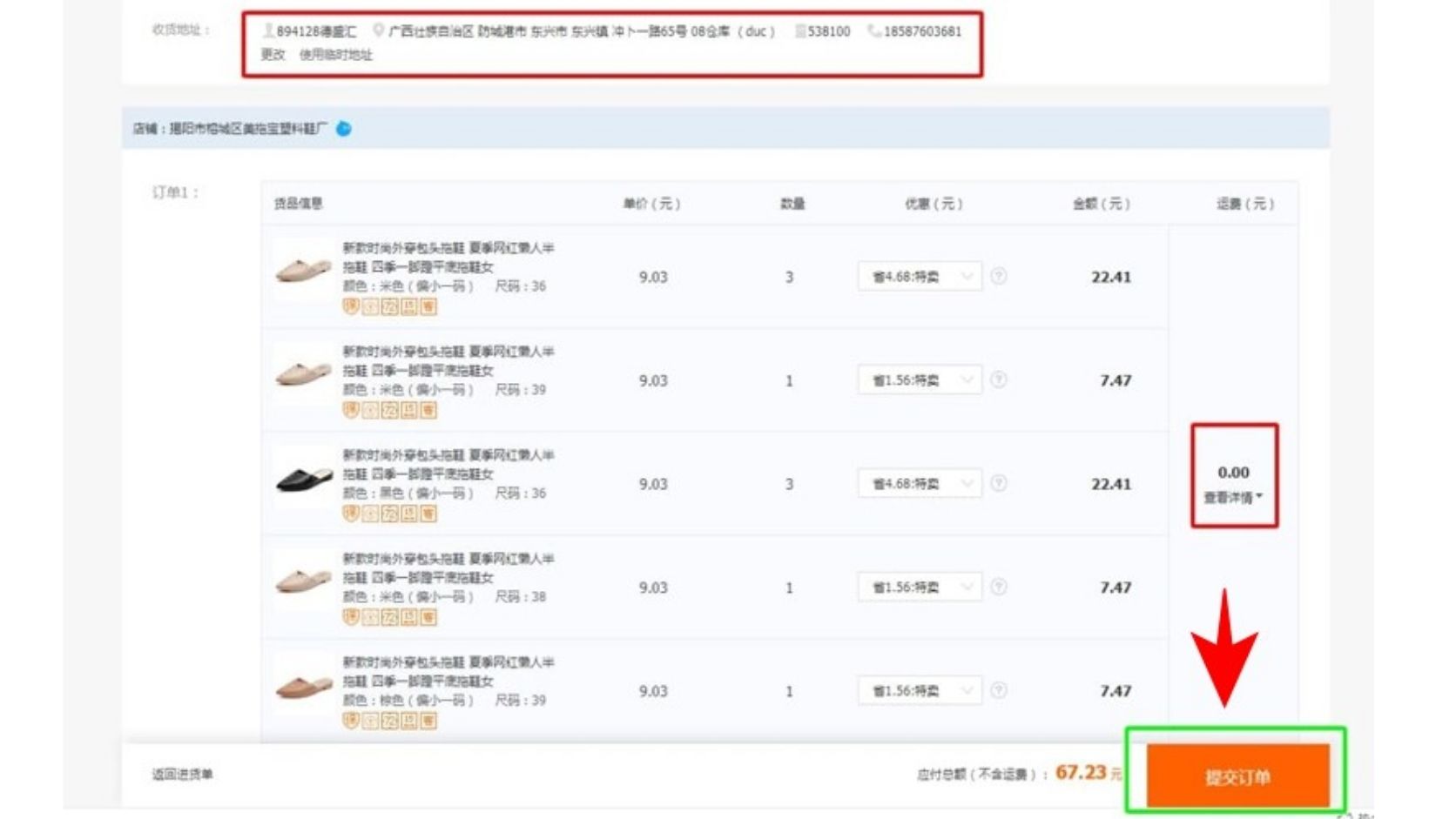Click the shield badge under the 黑色 size 36 item
Image resolution: width=1456 pixels, height=819 pixels.
click(x=350, y=514)
